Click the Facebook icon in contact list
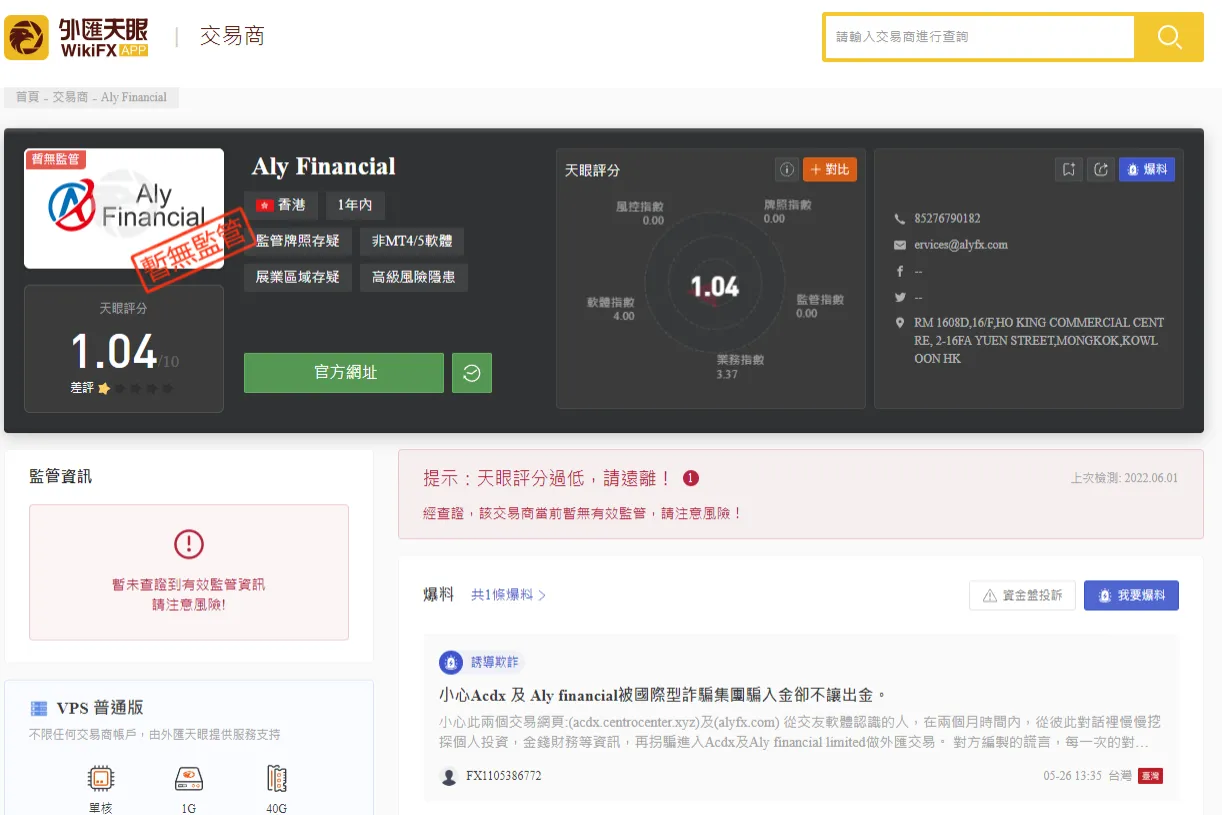The image size is (1222, 815). [x=900, y=271]
